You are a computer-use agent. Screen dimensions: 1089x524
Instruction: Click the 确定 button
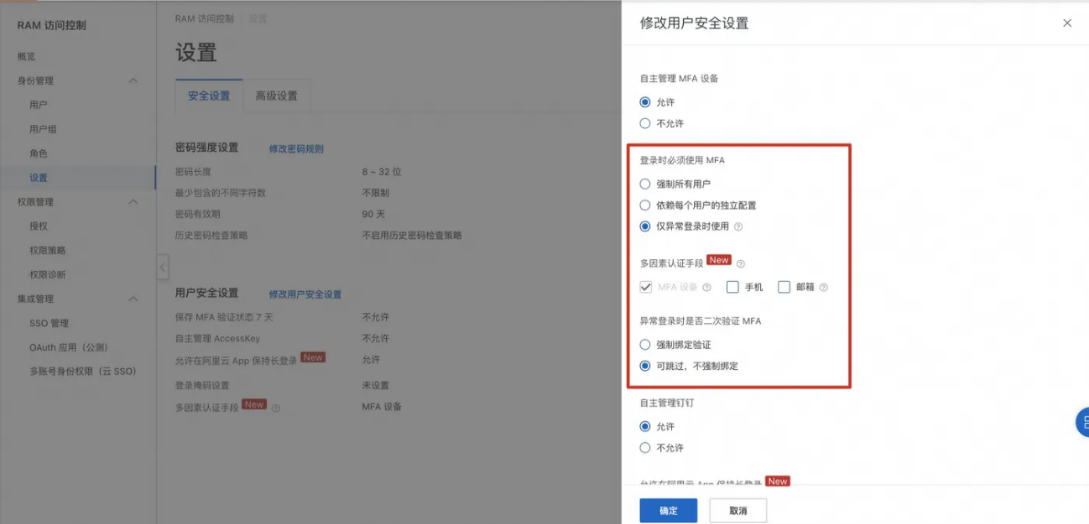pos(668,510)
